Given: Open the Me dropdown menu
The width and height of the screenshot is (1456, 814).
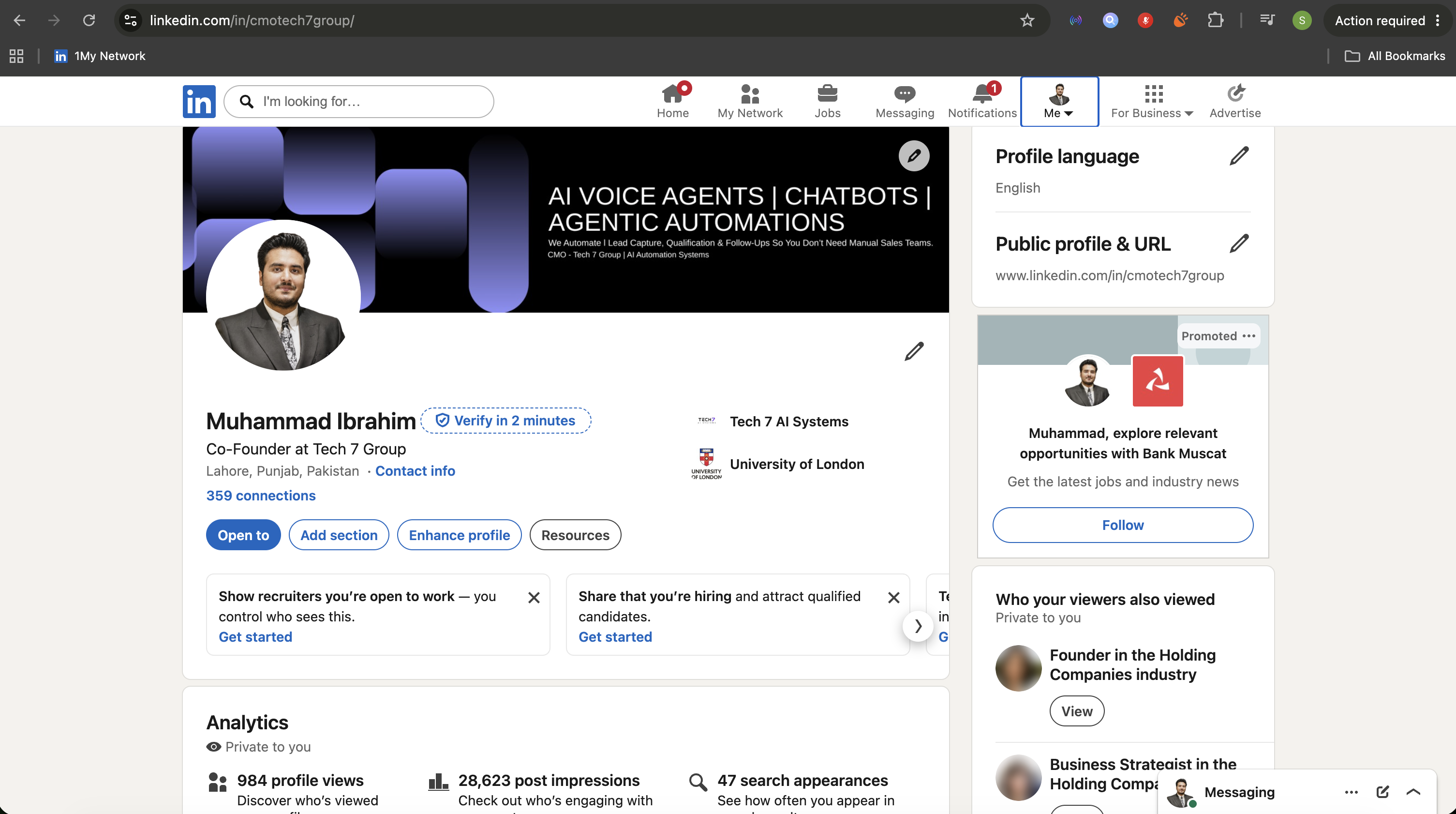Looking at the screenshot, I should pos(1059,101).
